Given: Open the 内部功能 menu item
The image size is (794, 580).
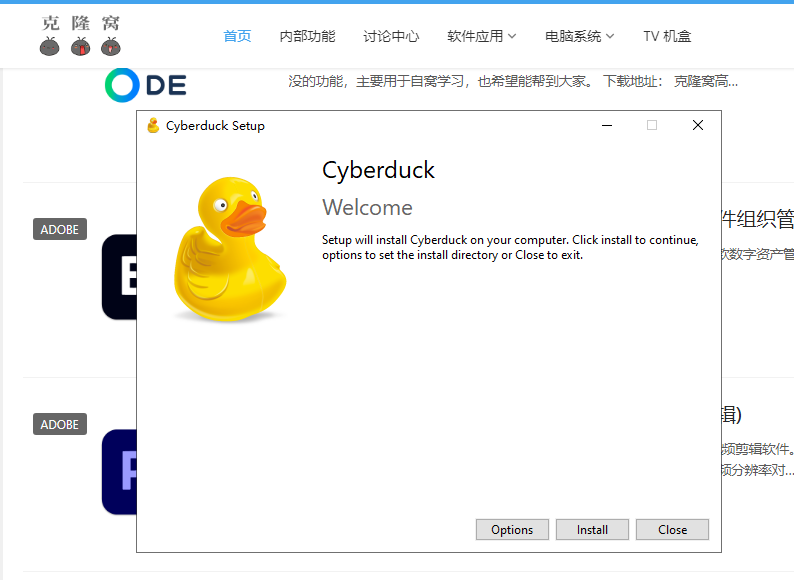Looking at the screenshot, I should pos(307,36).
